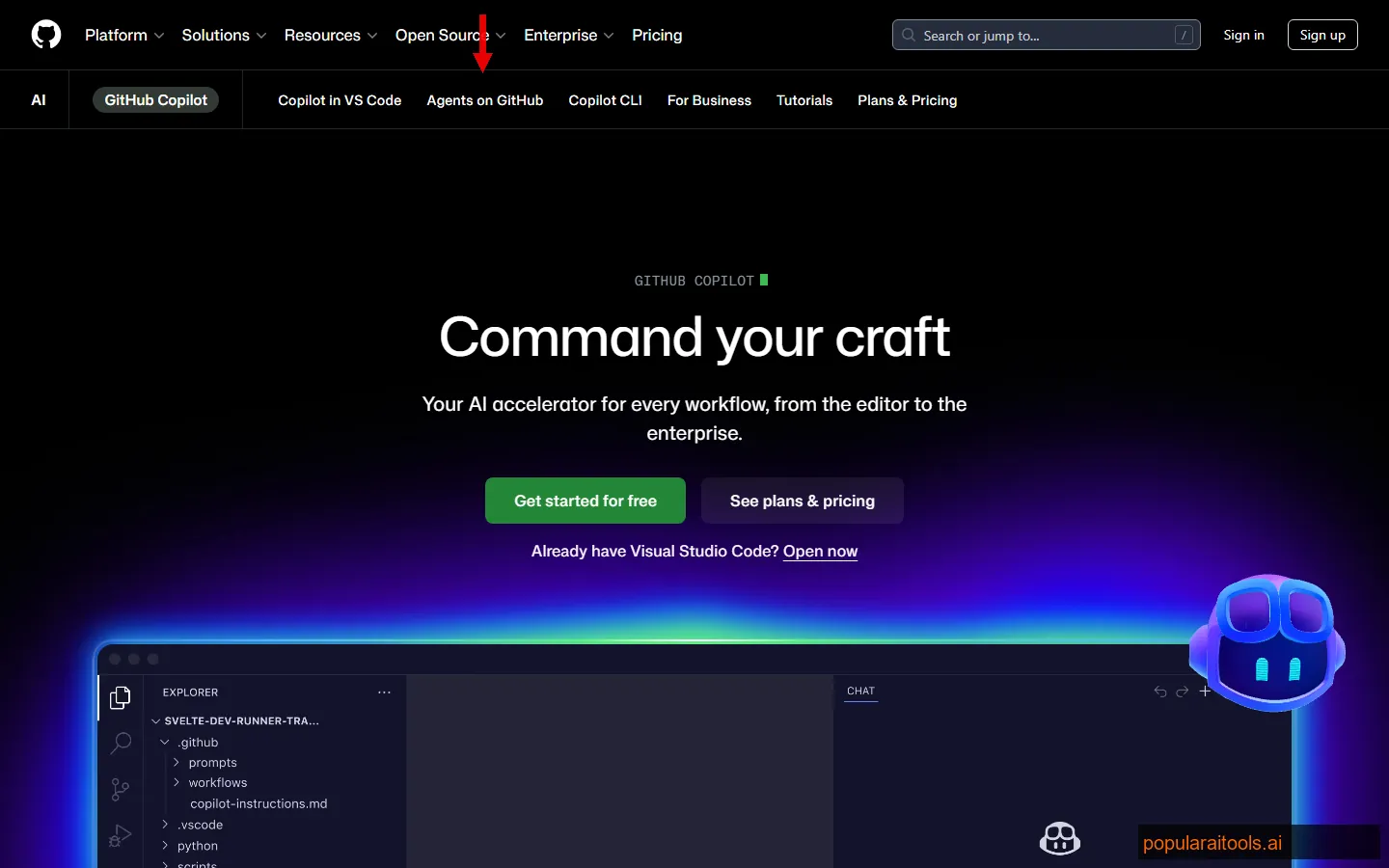
Task: Start a new chat with the plus icon
Action: [1205, 691]
